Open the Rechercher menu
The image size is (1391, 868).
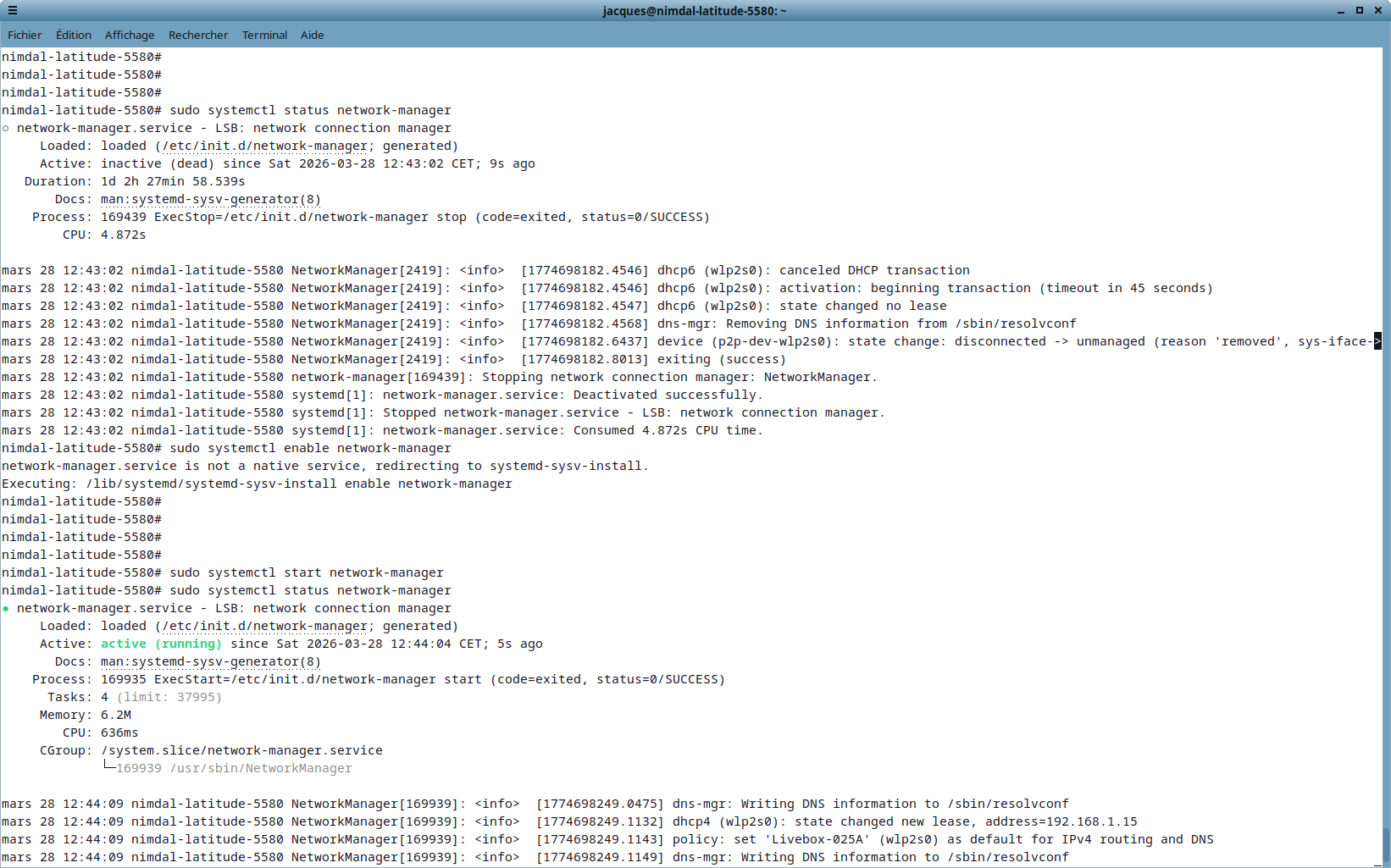click(198, 35)
